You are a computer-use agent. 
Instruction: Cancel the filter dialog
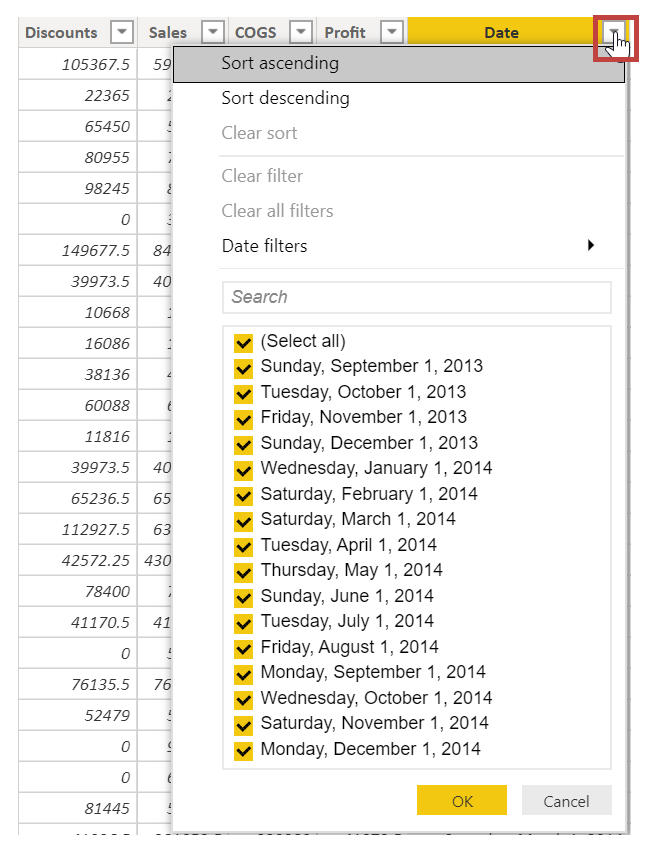click(567, 800)
